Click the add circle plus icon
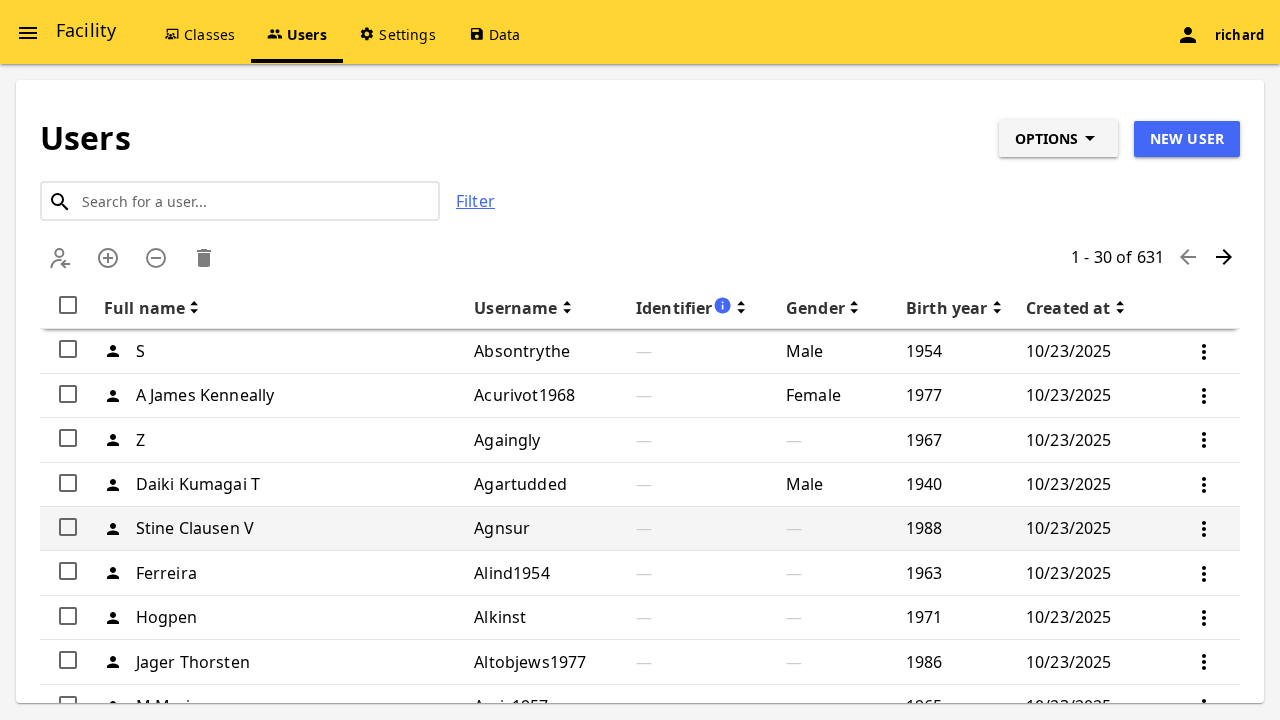1280x720 pixels. point(108,258)
